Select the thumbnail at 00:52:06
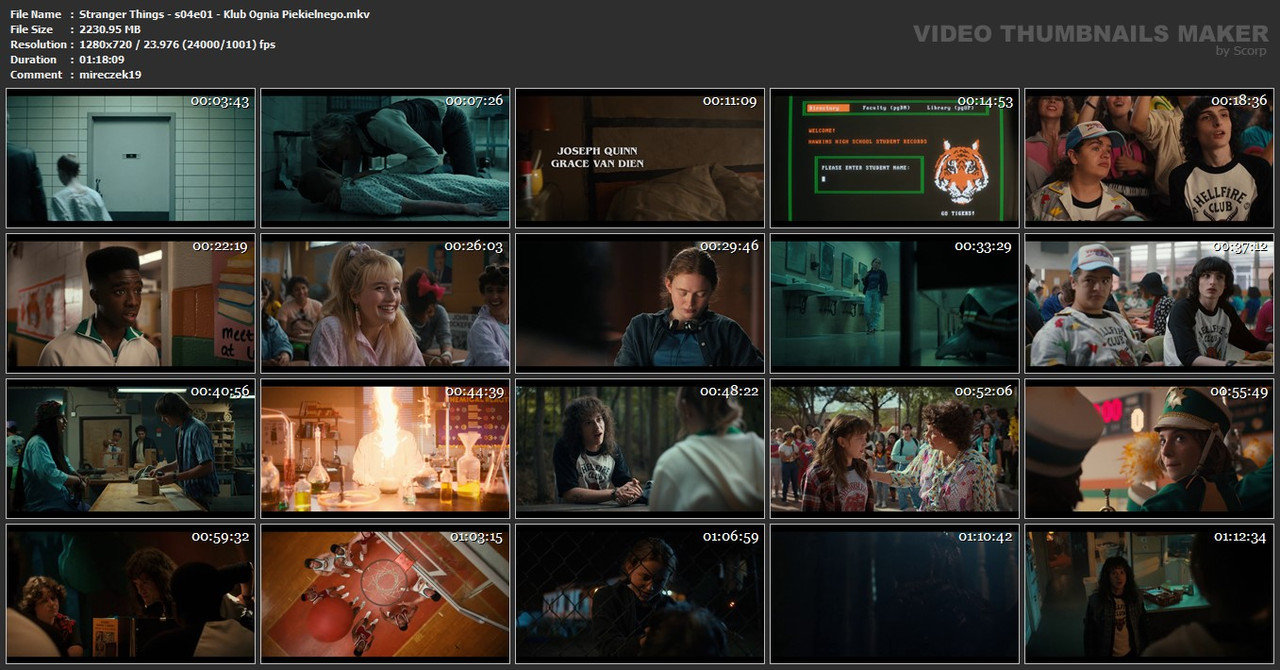The image size is (1280, 670). [895, 449]
